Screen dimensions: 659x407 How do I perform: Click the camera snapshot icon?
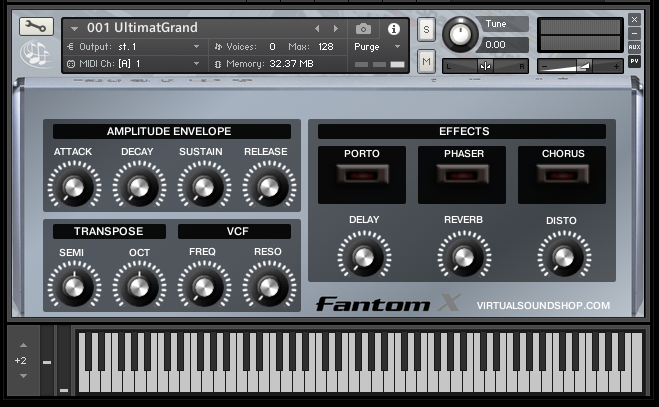(364, 29)
